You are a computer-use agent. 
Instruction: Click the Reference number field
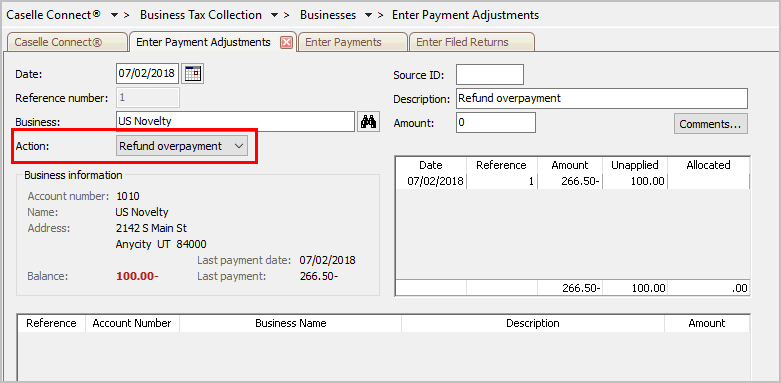click(x=147, y=98)
